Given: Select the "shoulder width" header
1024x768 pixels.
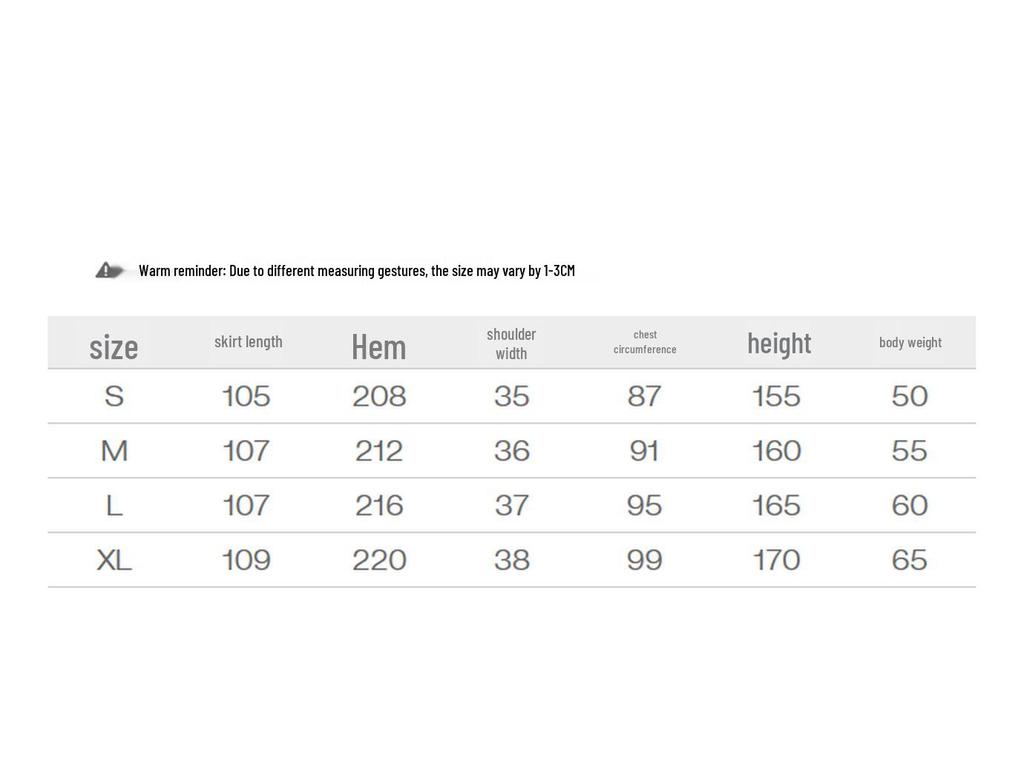Looking at the screenshot, I should (x=511, y=343).
